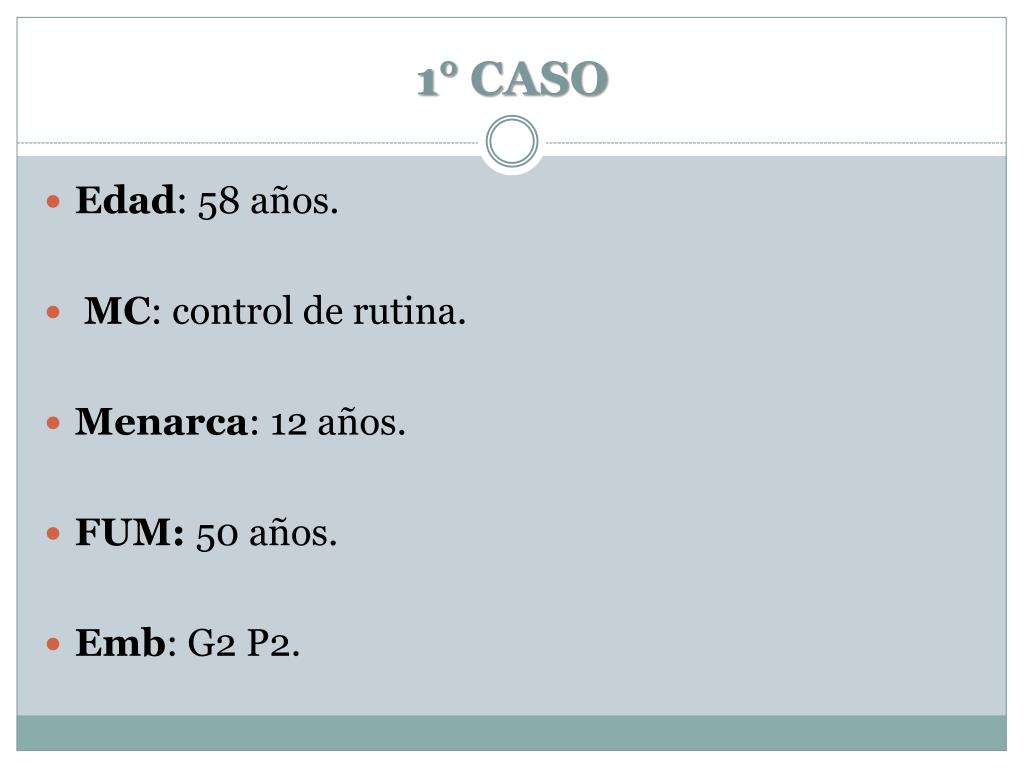Click the "G2 P2." text

(x=244, y=643)
